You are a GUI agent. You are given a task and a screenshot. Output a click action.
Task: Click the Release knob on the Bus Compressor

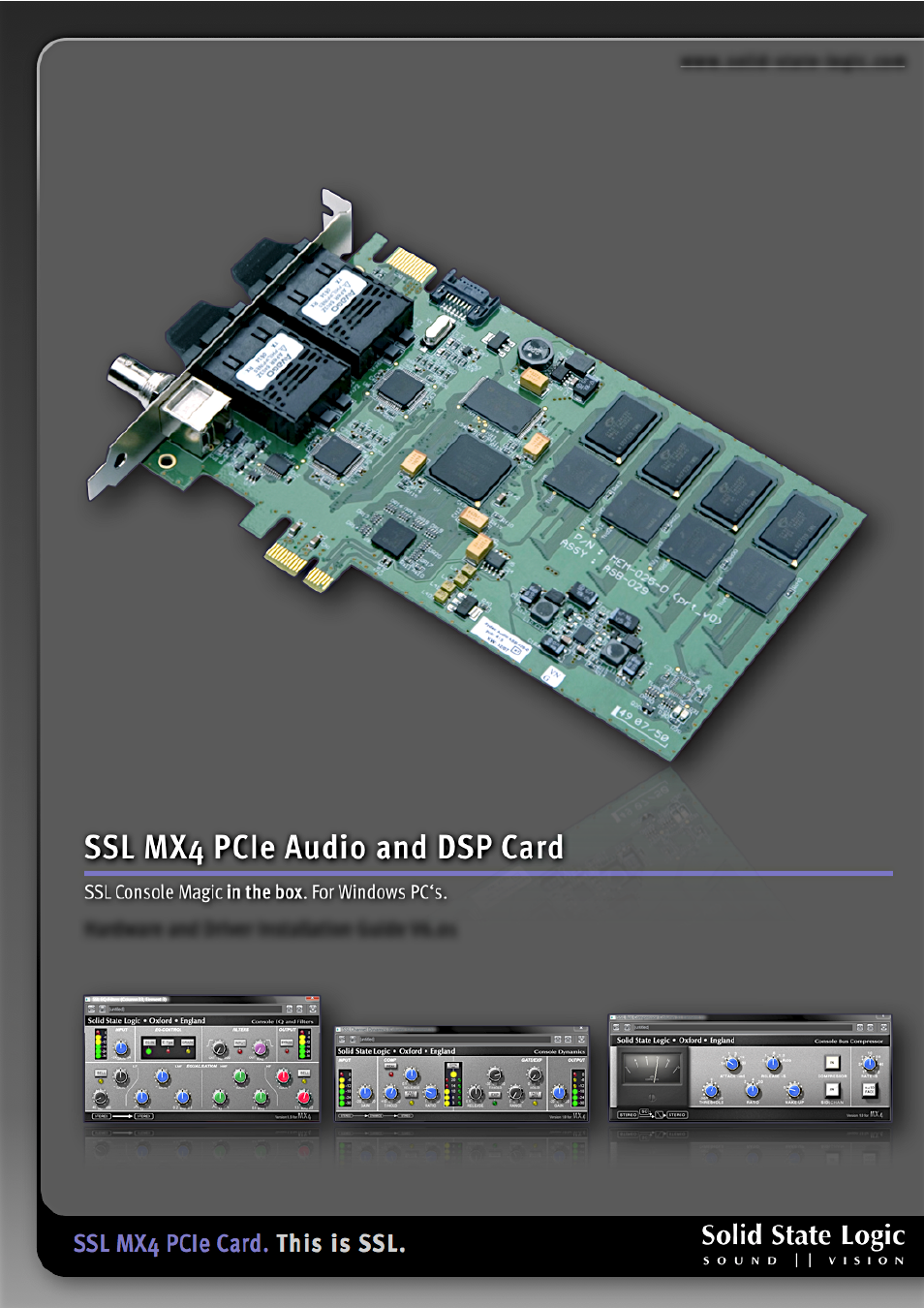click(772, 1063)
